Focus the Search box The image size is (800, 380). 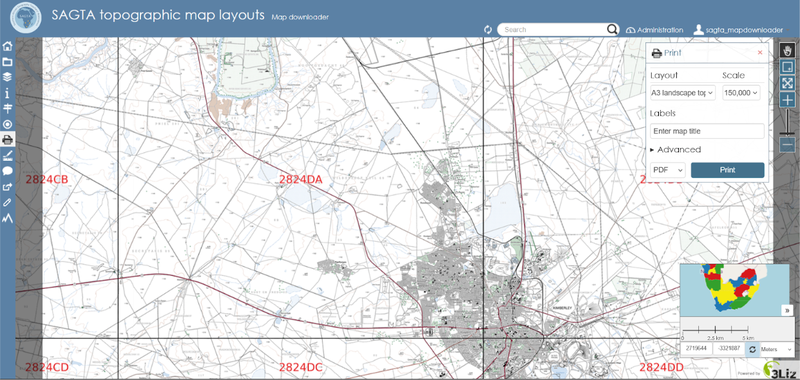tap(553, 30)
